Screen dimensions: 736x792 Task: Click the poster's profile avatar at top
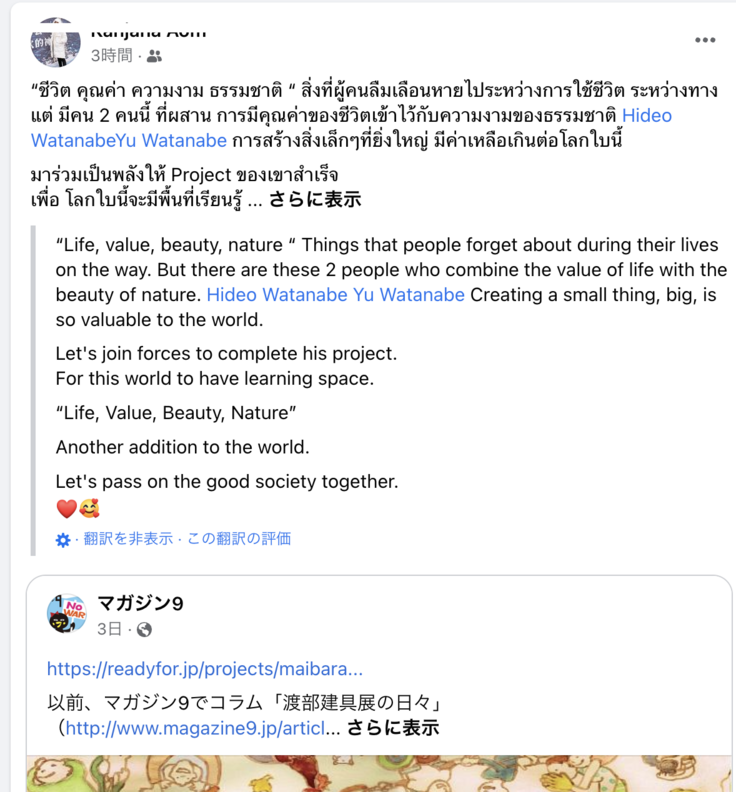(x=56, y=42)
